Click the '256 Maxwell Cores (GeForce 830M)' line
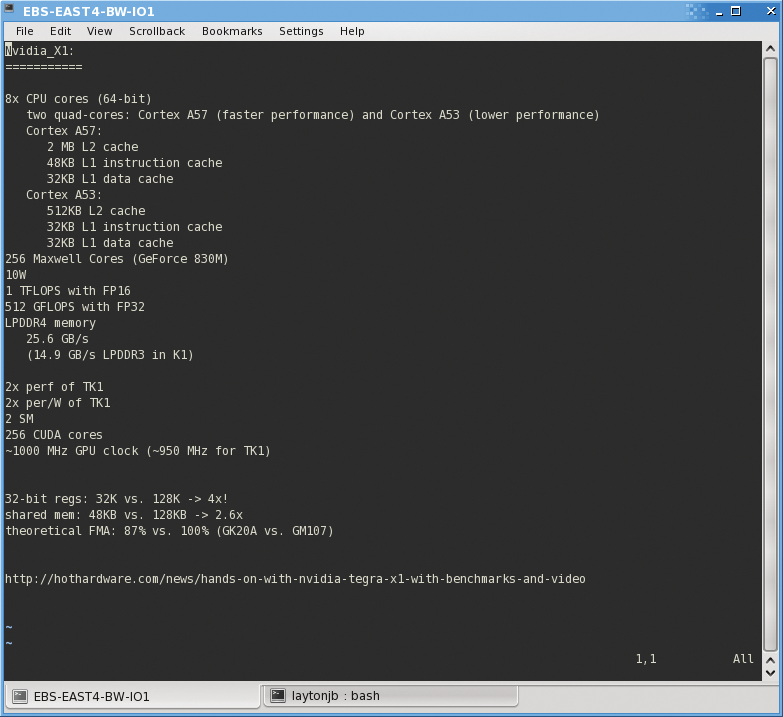783x717 pixels. tap(117, 259)
